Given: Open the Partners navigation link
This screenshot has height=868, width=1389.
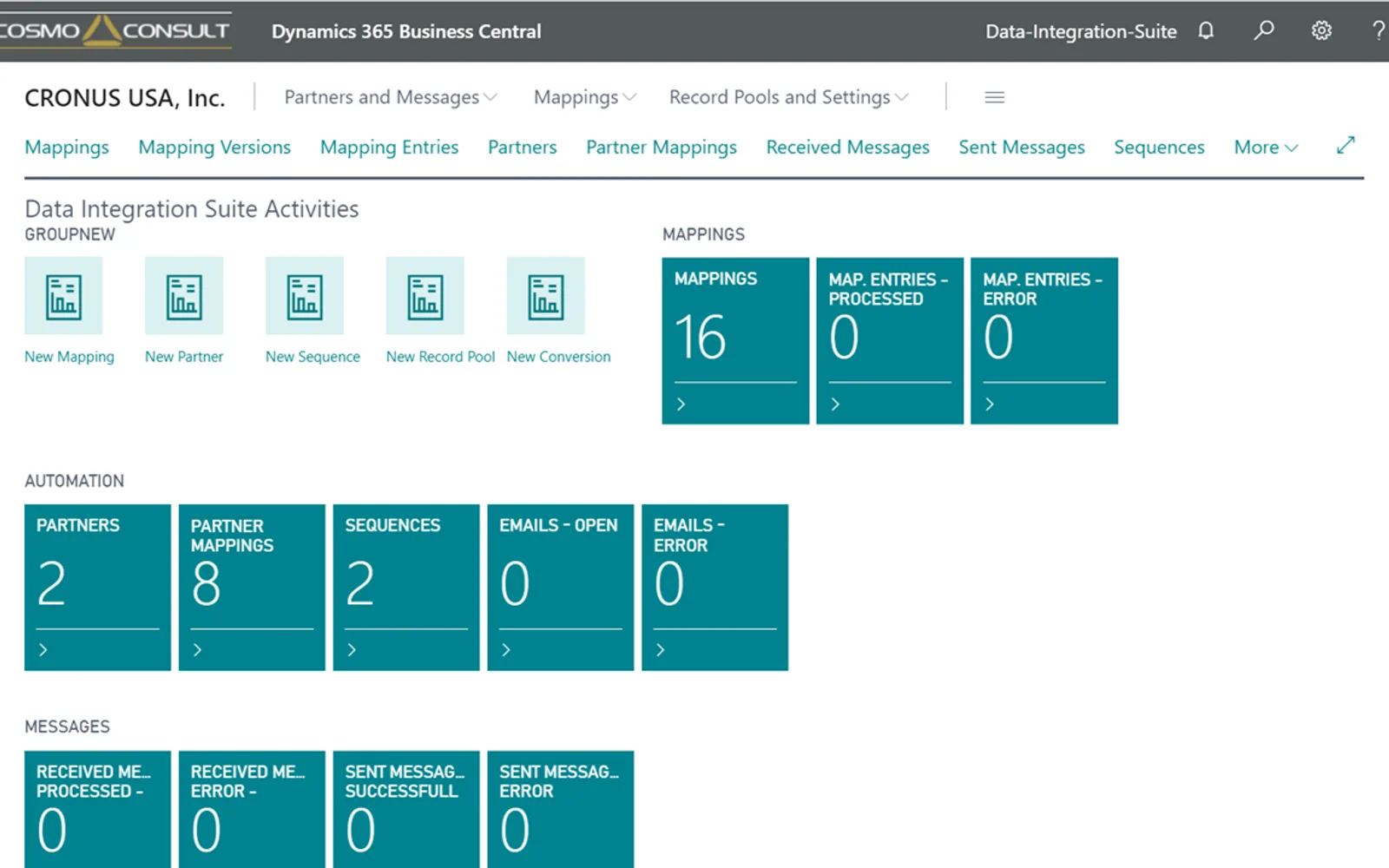Looking at the screenshot, I should coord(522,148).
